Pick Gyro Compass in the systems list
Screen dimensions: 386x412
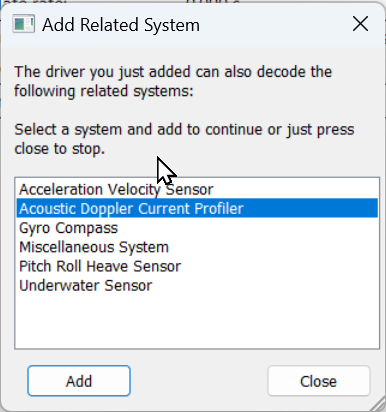point(197,228)
